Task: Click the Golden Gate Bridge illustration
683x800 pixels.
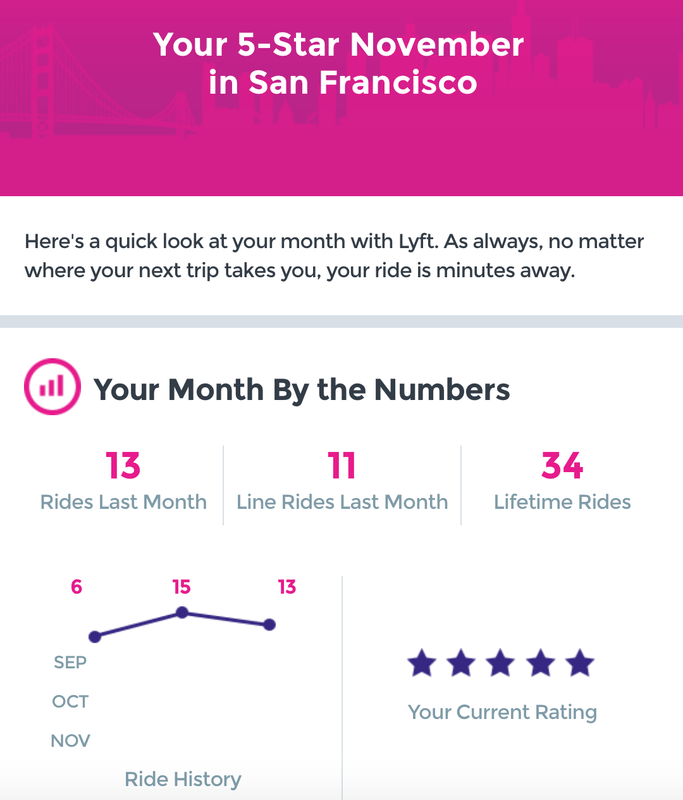Action: click(x=97, y=84)
